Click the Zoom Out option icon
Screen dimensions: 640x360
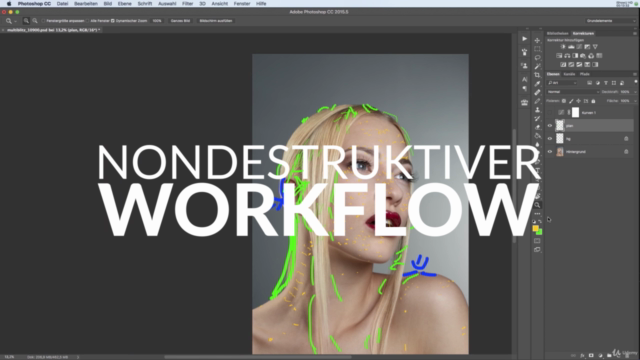click(35, 21)
